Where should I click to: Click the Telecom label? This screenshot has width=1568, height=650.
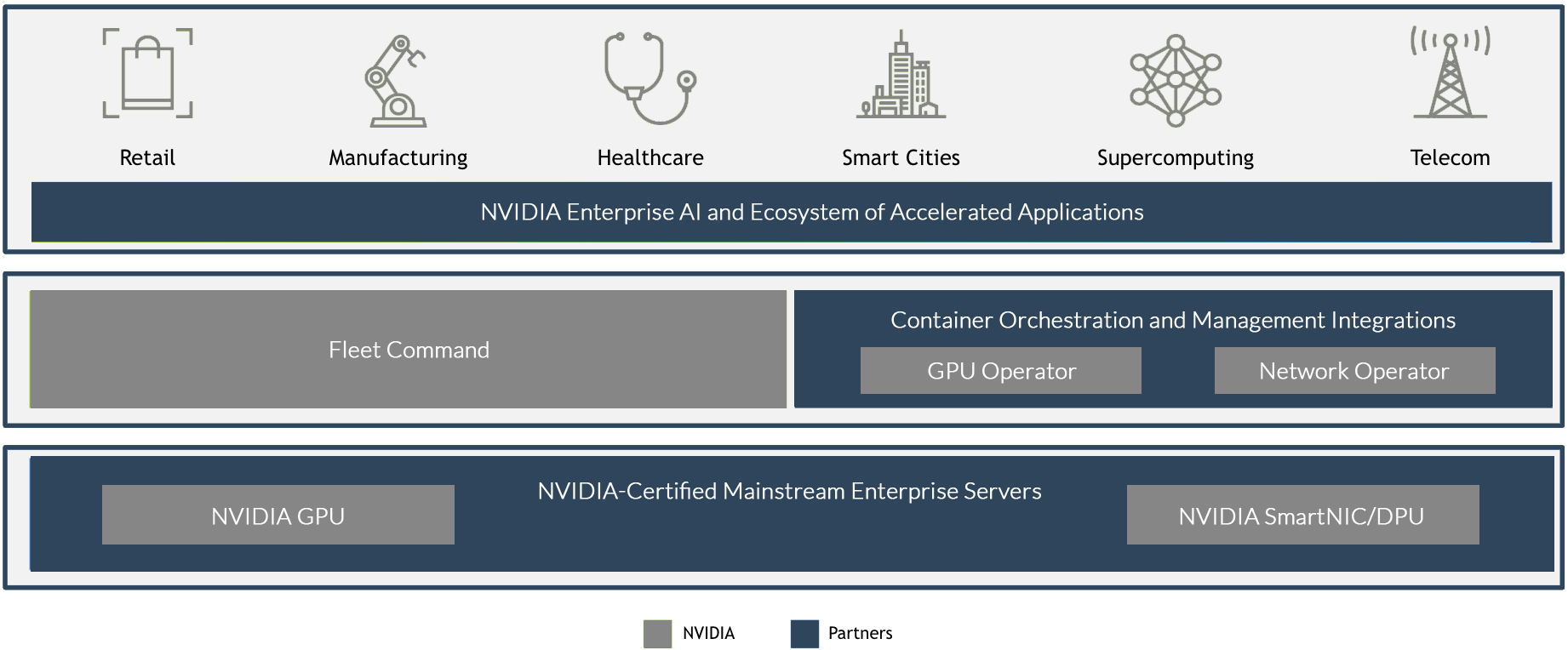pyautogui.click(x=1451, y=157)
